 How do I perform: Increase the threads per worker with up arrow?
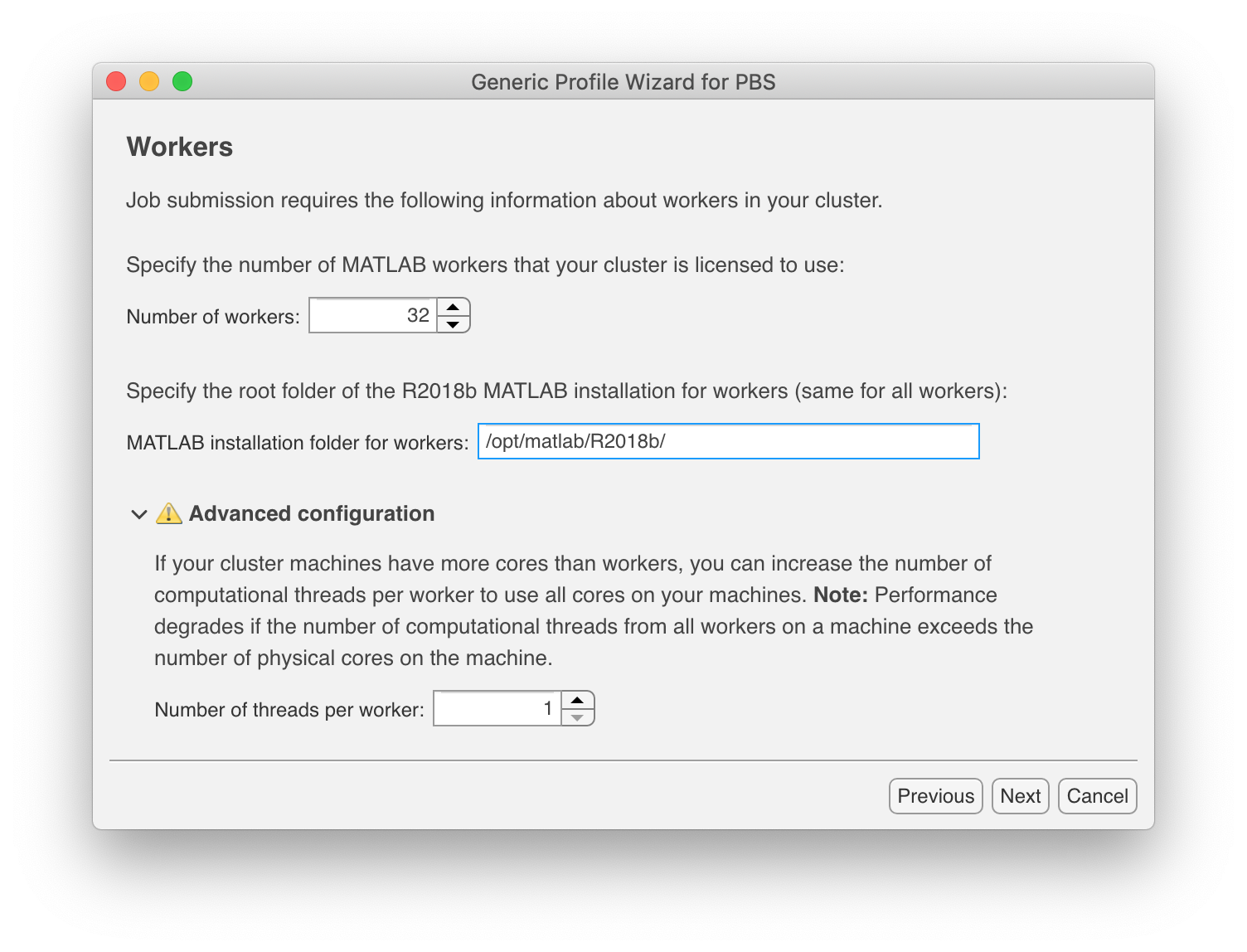[x=577, y=700]
